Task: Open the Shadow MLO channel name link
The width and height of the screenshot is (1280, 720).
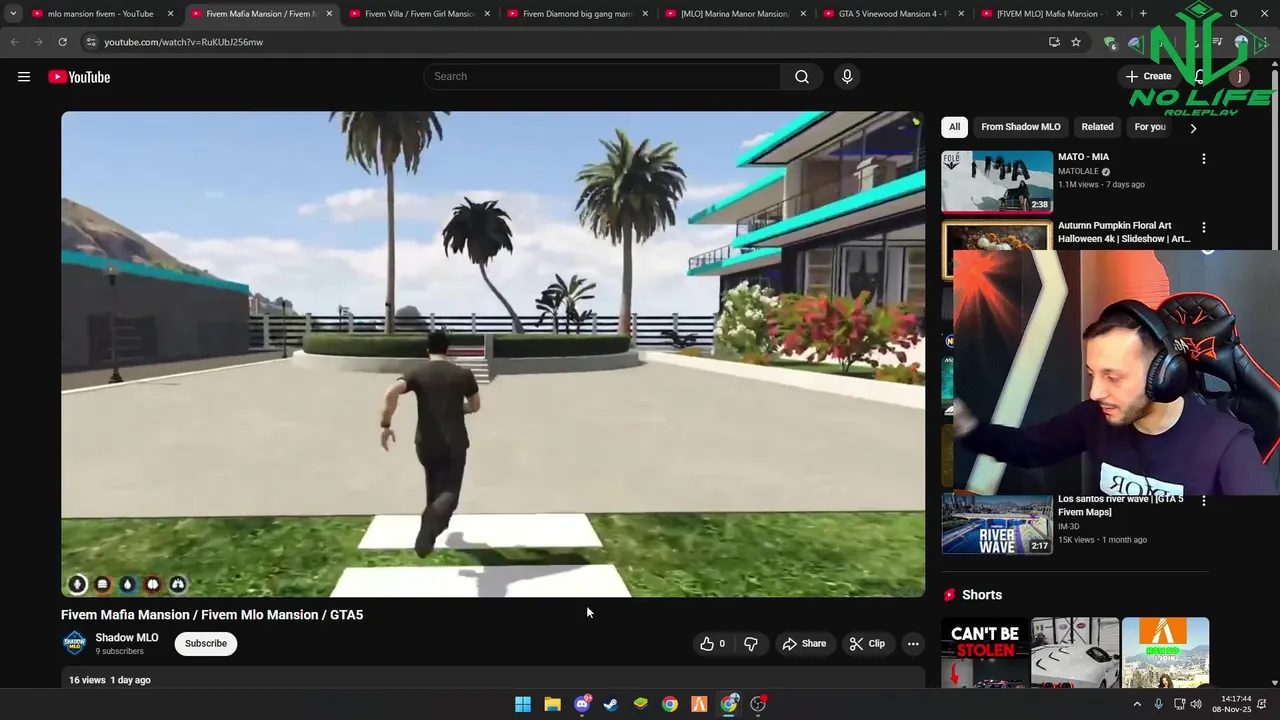Action: coord(127,637)
